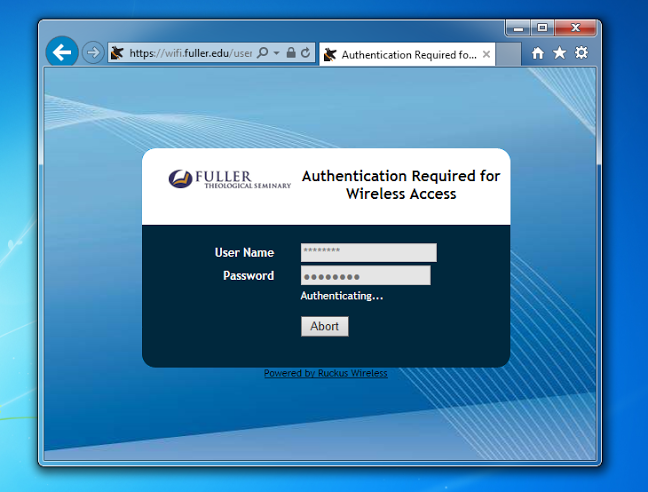This screenshot has width=648, height=492.
Task: Click the Authenticating... status text
Action: coord(342,296)
